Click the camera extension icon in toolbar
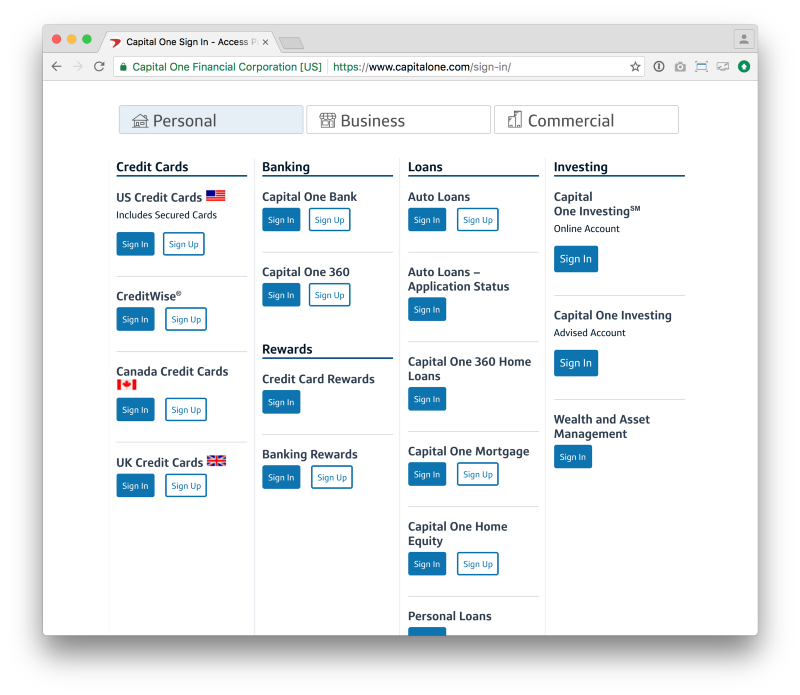This screenshot has height=695, width=800. (680, 67)
